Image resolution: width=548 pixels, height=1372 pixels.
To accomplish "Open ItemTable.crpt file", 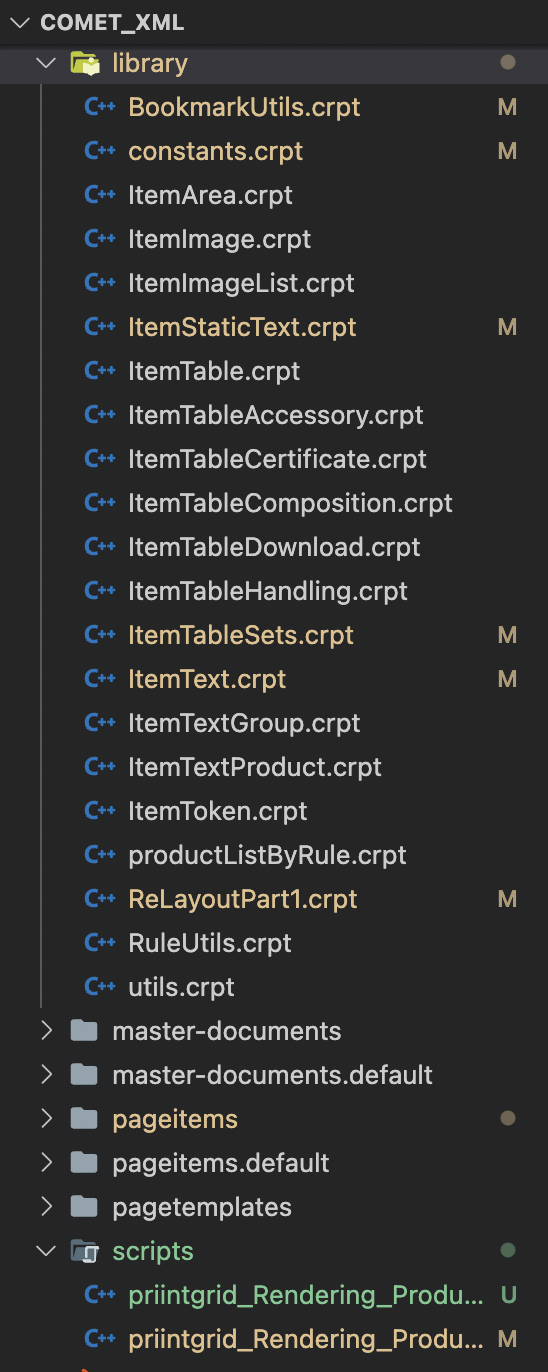I will [x=214, y=371].
